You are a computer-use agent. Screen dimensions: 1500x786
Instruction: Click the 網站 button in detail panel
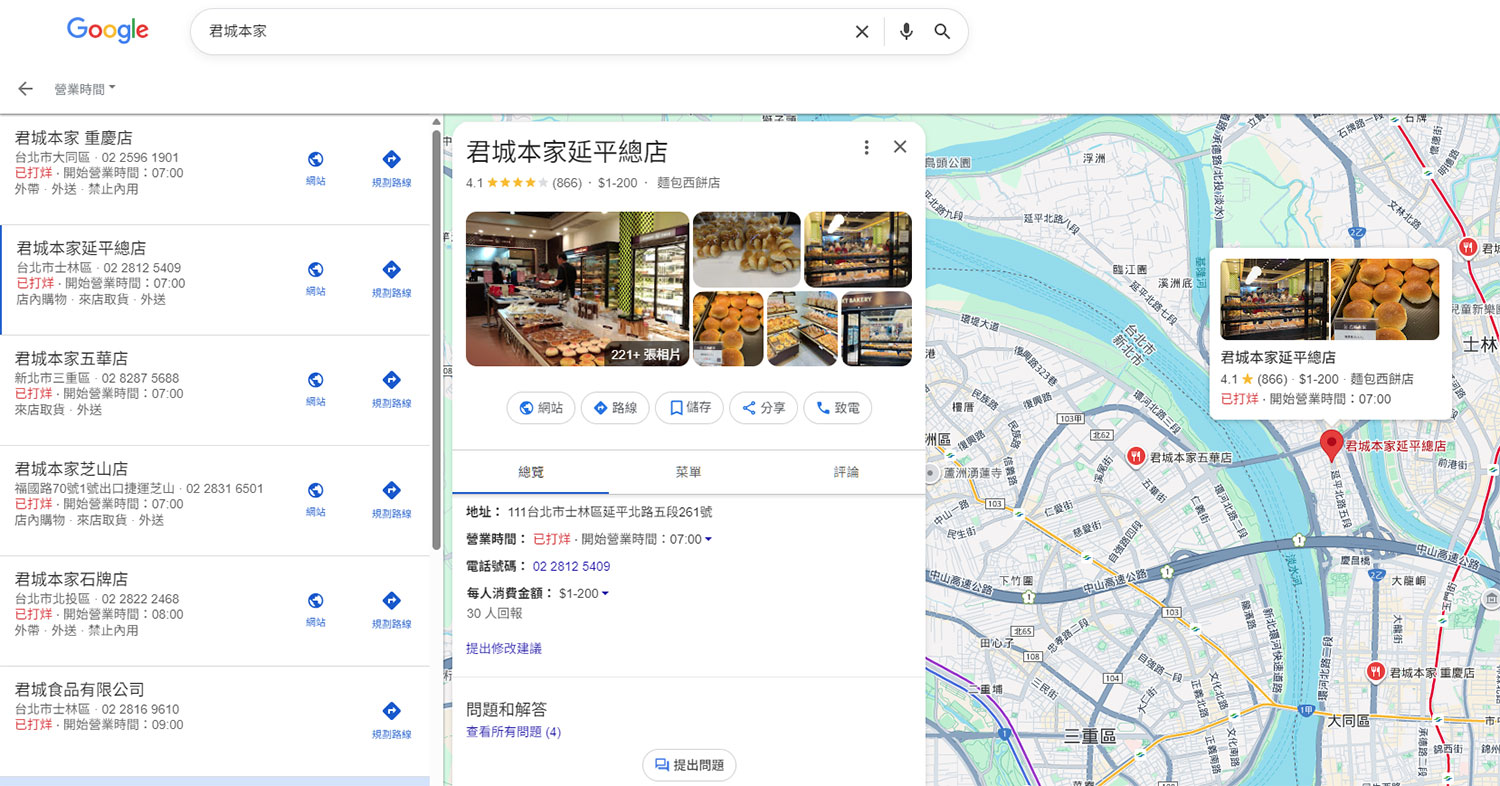pyautogui.click(x=541, y=408)
